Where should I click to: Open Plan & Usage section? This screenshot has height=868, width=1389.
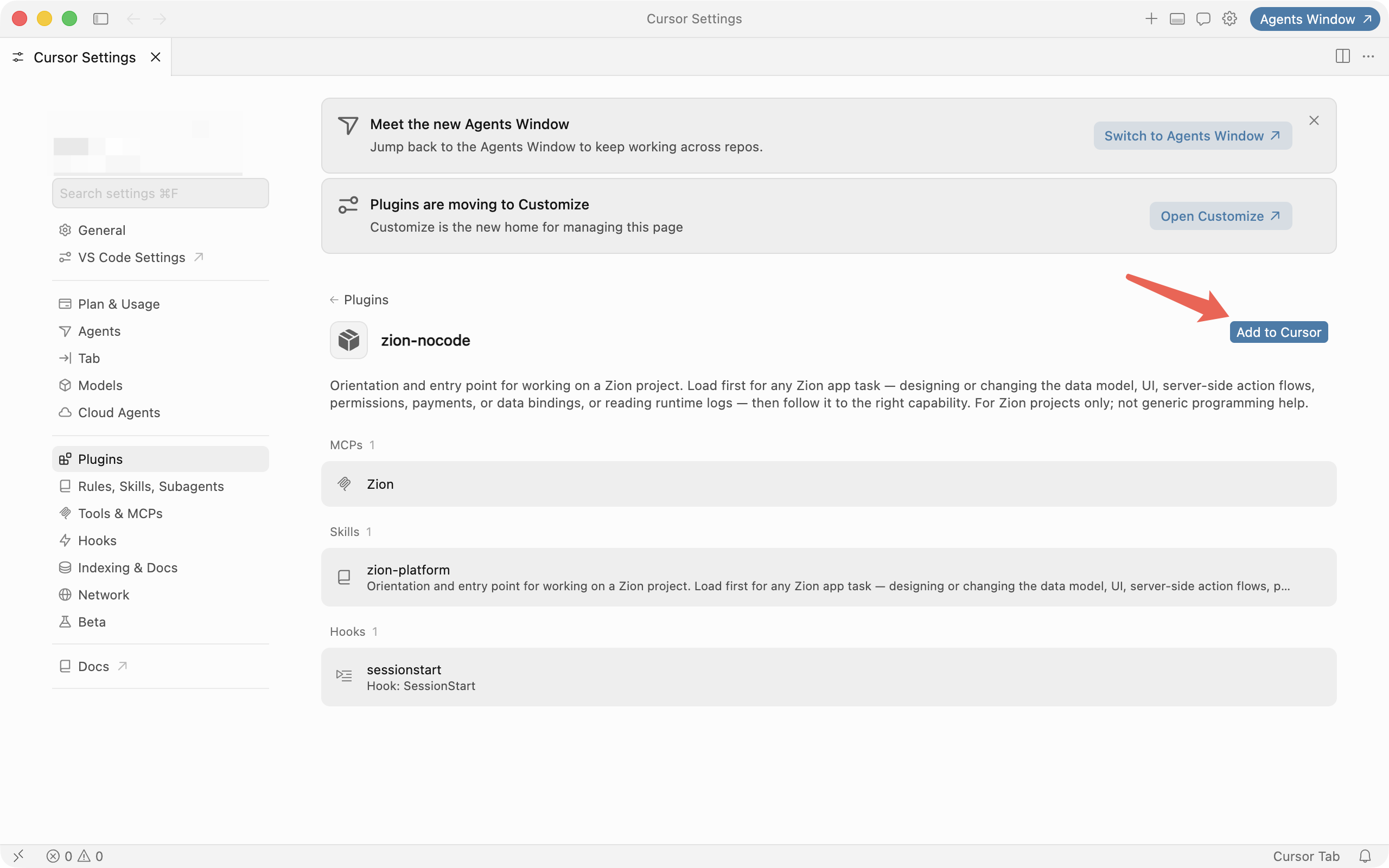point(160,304)
